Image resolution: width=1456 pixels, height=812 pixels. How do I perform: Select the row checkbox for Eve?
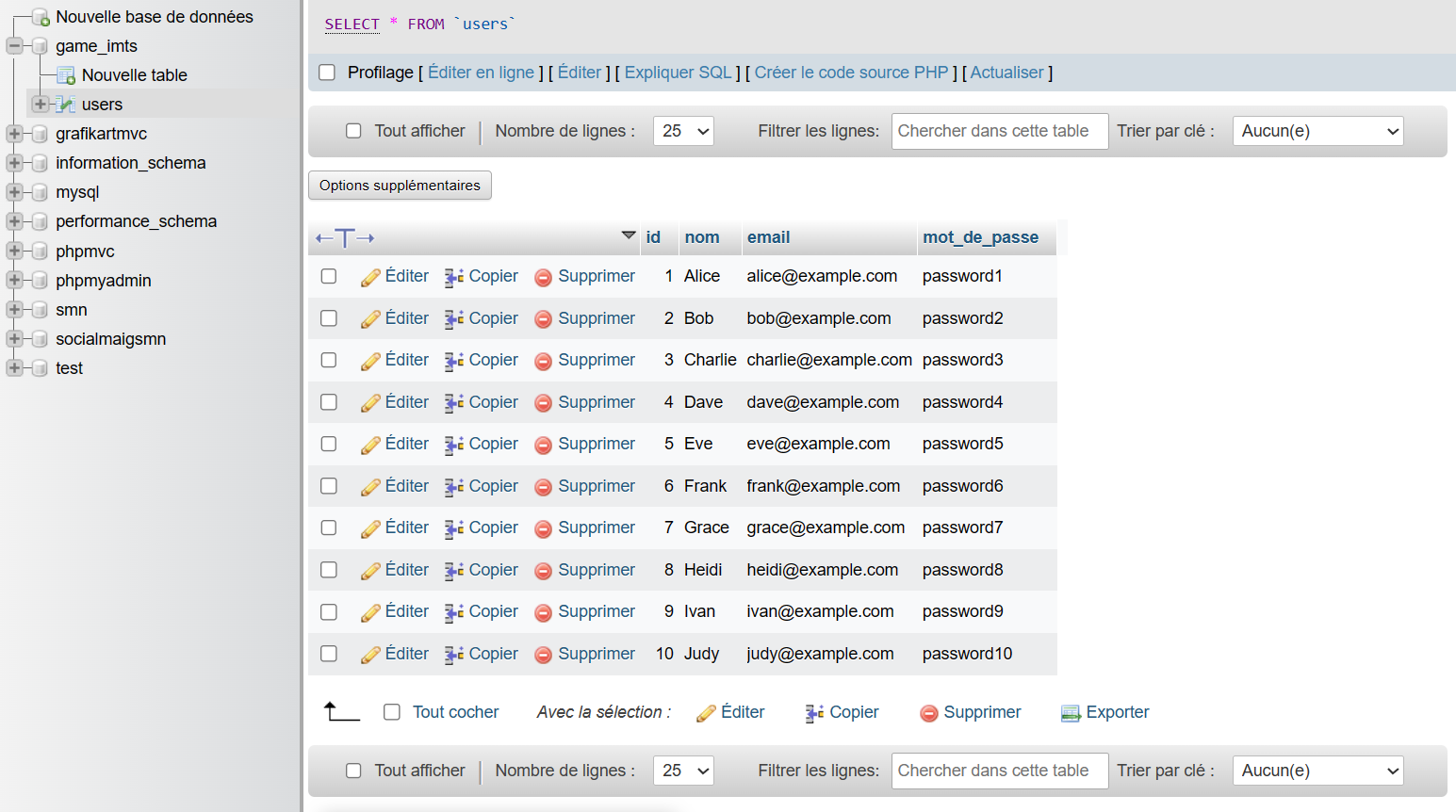tap(329, 444)
